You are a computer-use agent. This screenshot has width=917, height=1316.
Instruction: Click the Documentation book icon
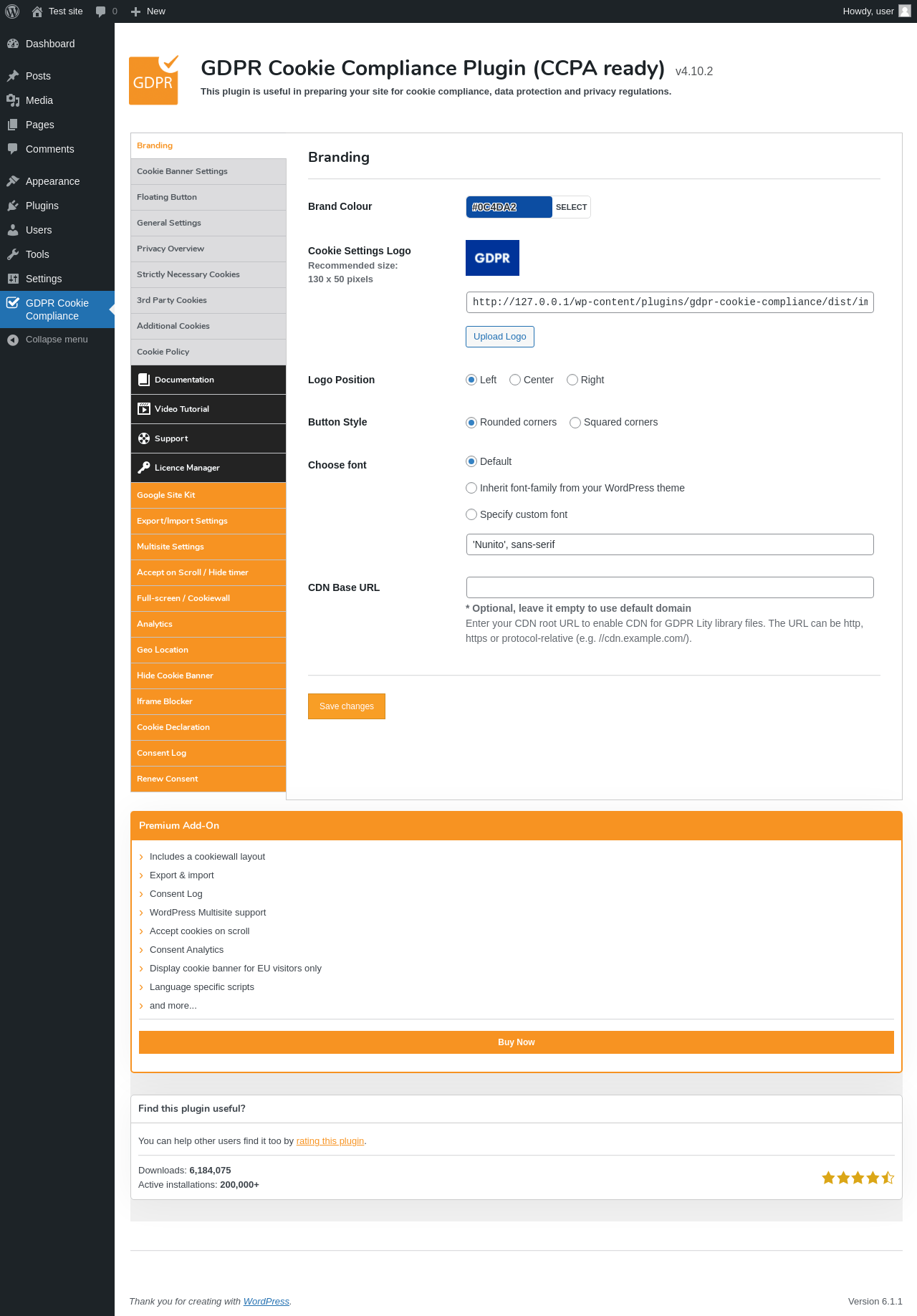click(144, 380)
